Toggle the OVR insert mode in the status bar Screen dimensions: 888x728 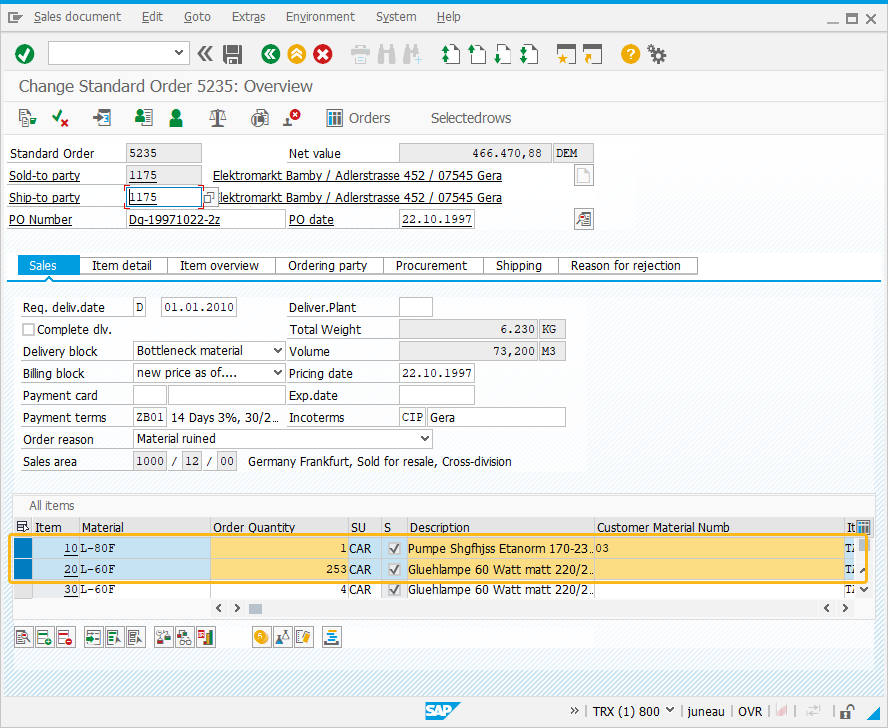click(x=750, y=712)
